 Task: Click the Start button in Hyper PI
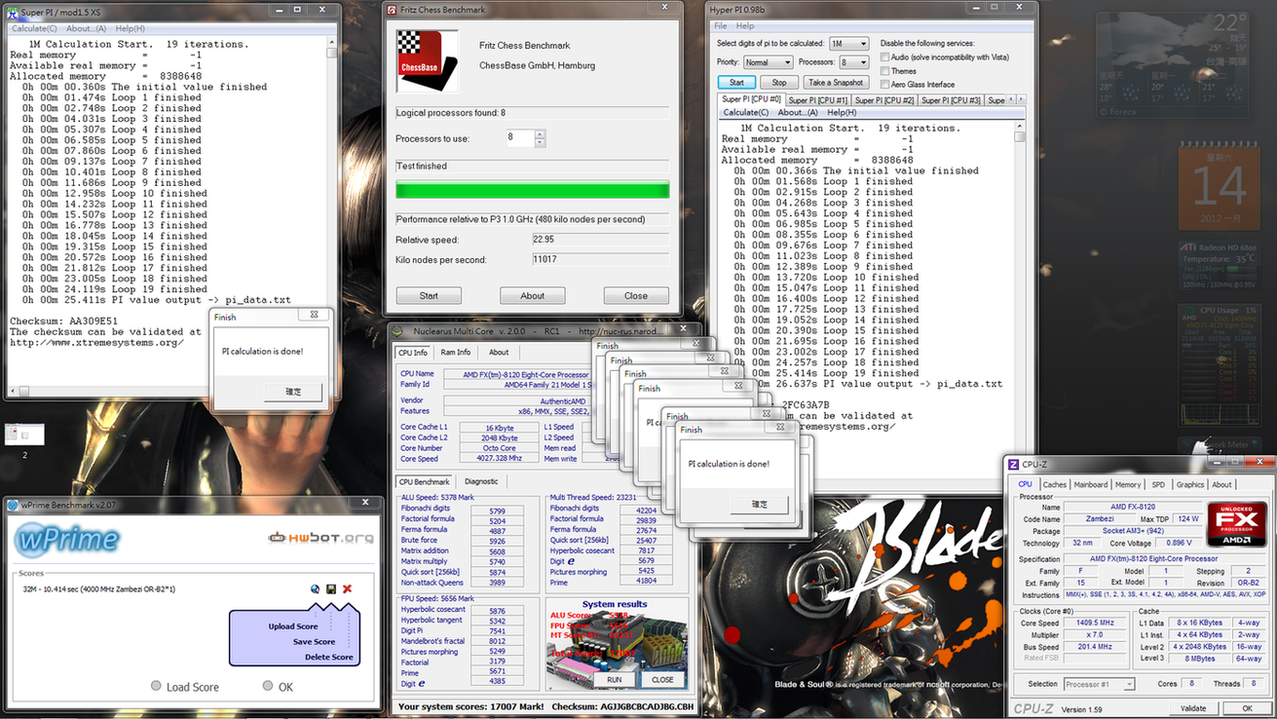(736, 82)
